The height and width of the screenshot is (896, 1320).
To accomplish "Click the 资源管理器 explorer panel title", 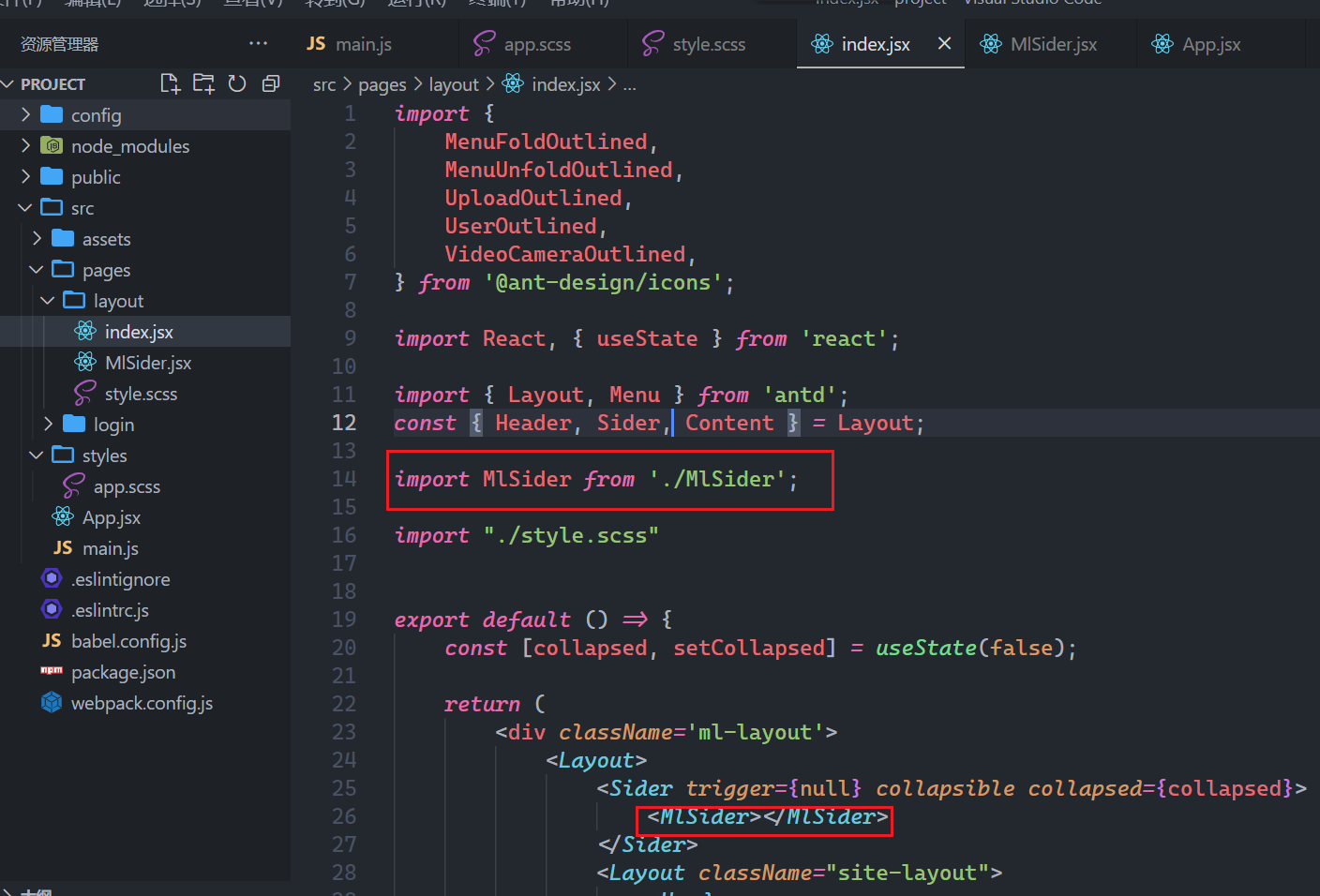I will click(x=59, y=44).
